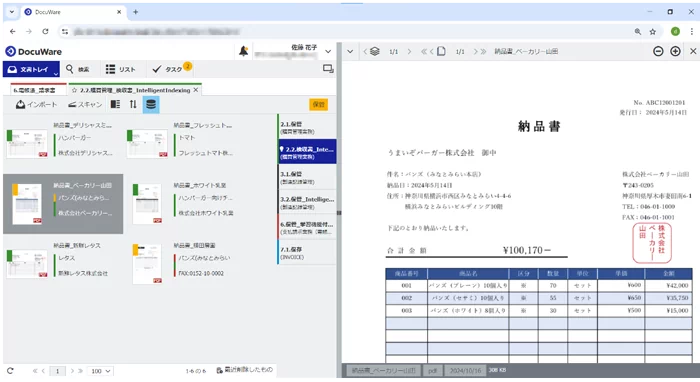
Task: Start a scan with スキャン
Action: click(85, 104)
